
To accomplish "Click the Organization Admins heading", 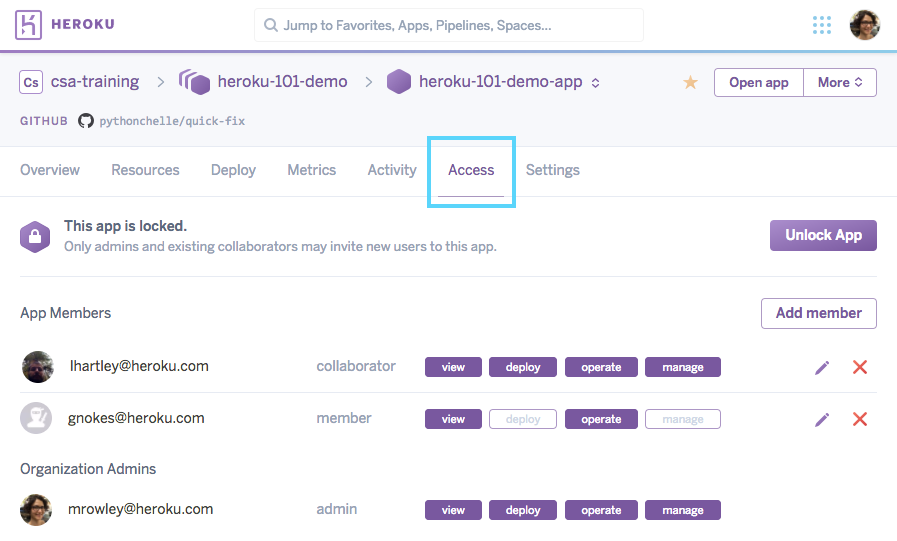I will 88,469.
